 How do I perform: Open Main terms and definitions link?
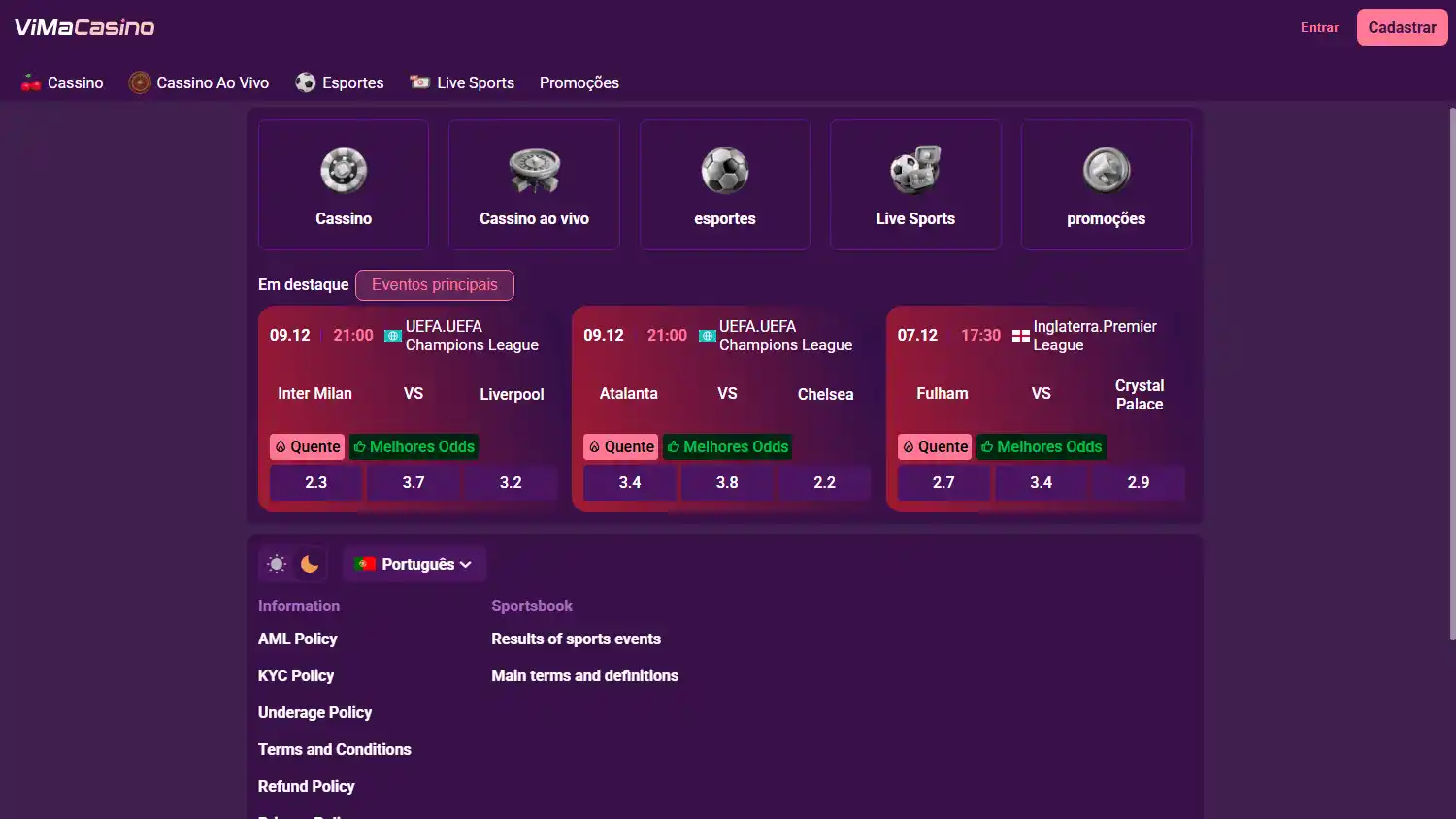click(x=585, y=675)
